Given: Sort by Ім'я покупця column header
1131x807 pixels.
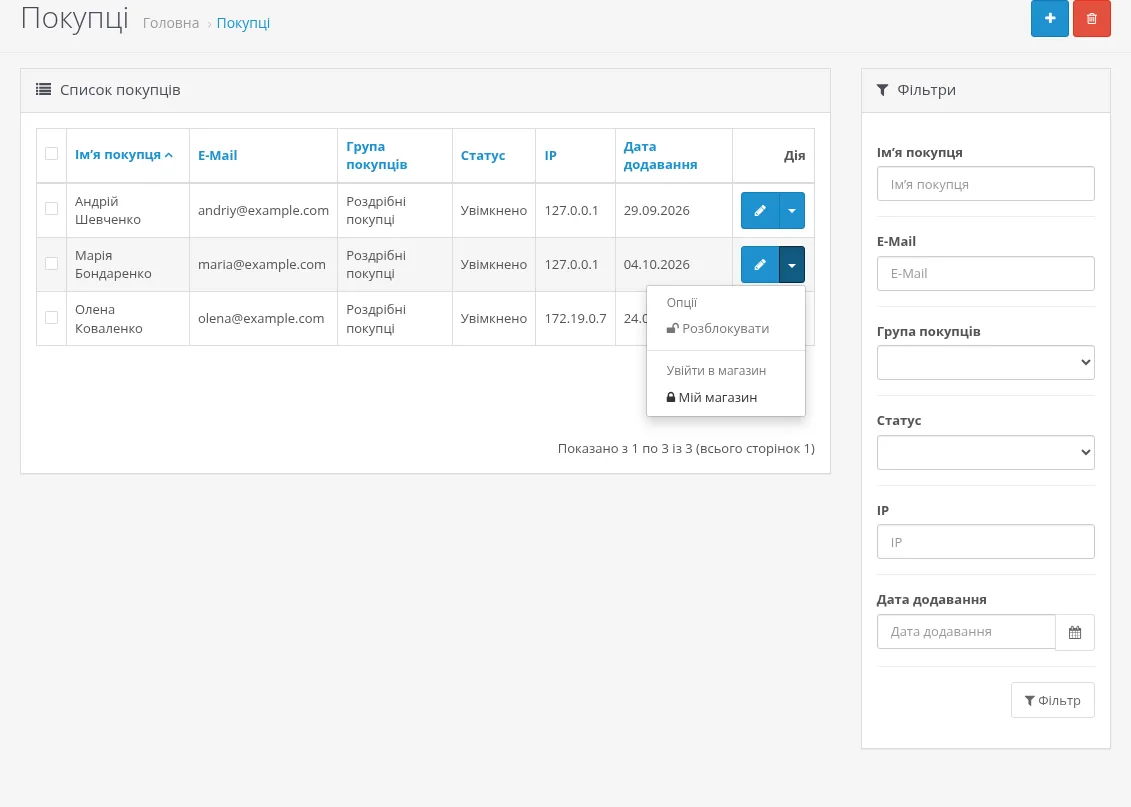Looking at the screenshot, I should (x=123, y=154).
